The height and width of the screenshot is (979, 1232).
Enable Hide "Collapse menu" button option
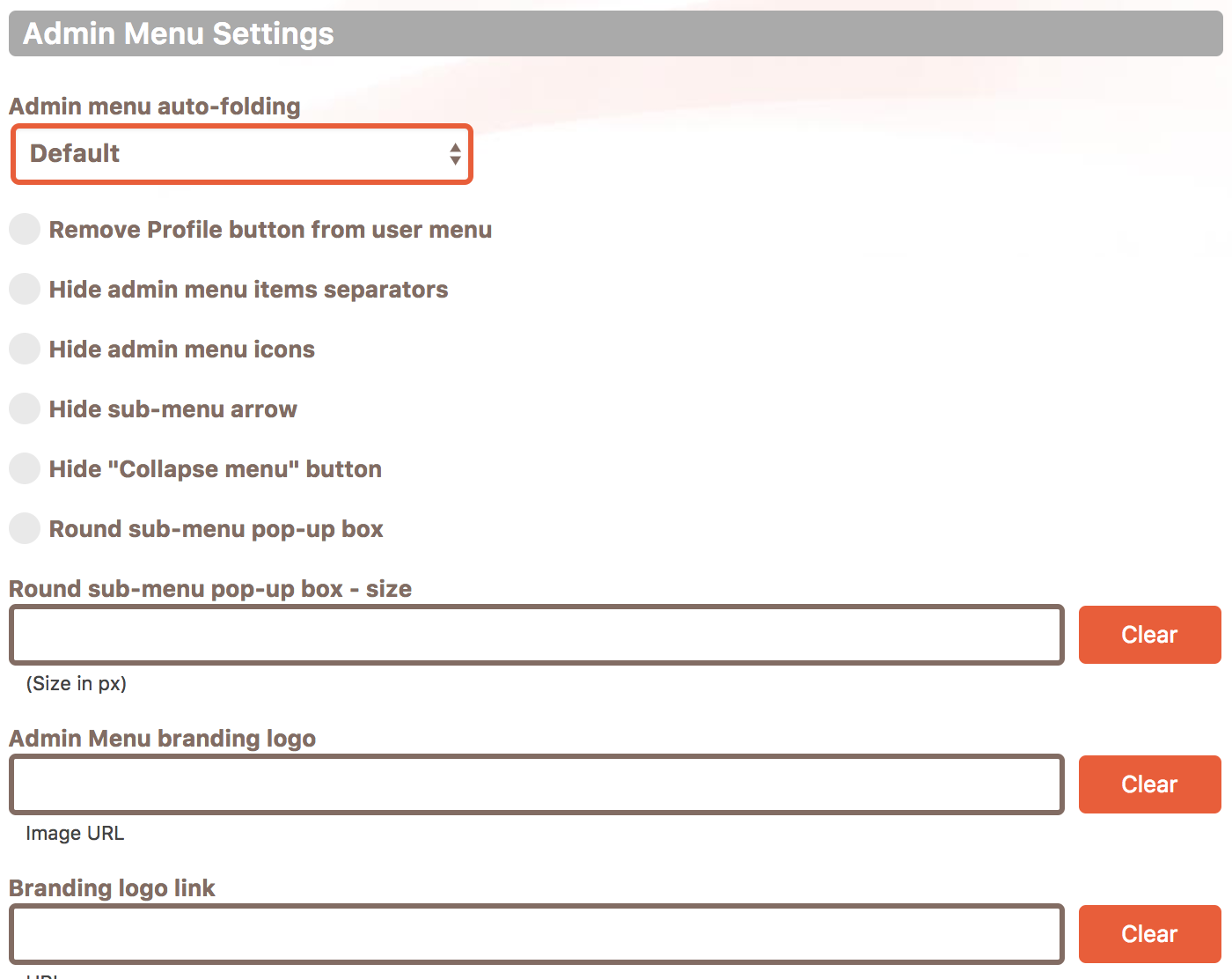(25, 468)
